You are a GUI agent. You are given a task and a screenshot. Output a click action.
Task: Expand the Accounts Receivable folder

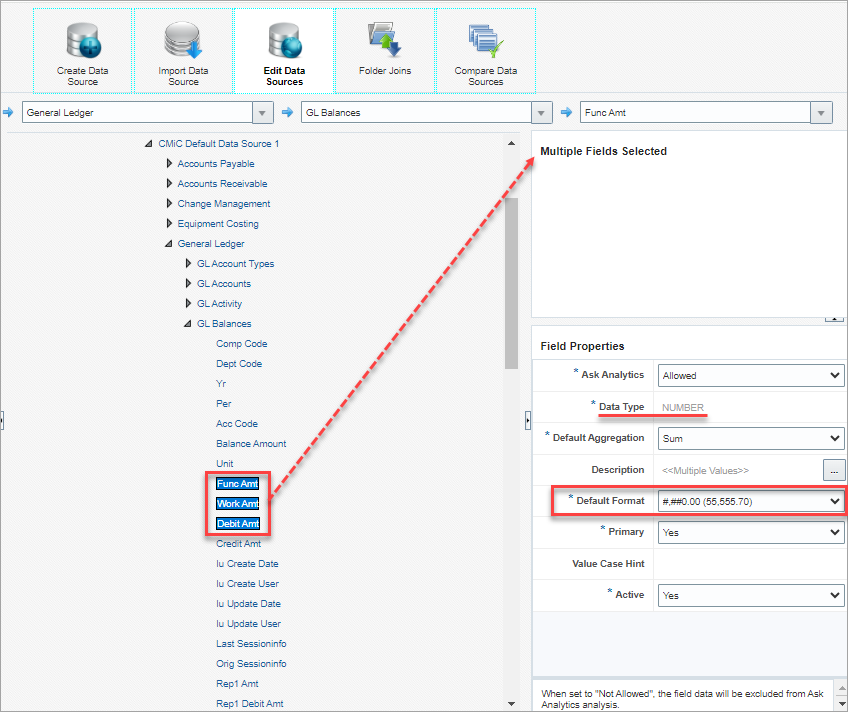(169, 183)
